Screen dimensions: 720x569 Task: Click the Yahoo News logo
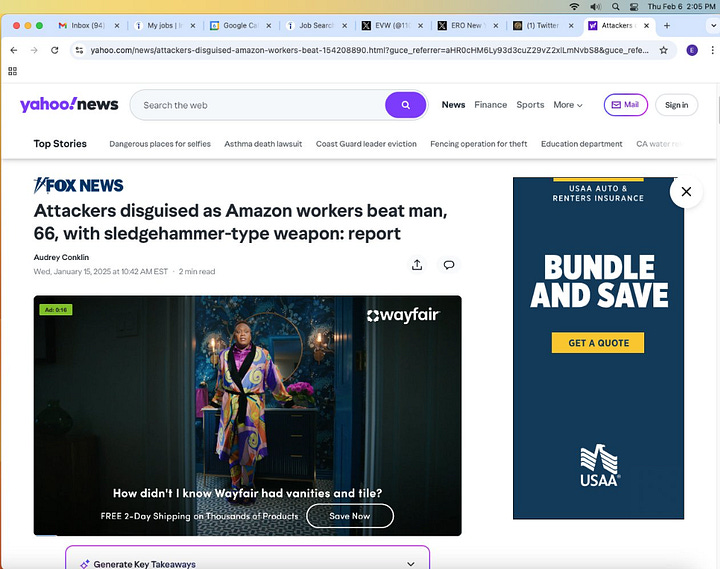pyautogui.click(x=69, y=105)
